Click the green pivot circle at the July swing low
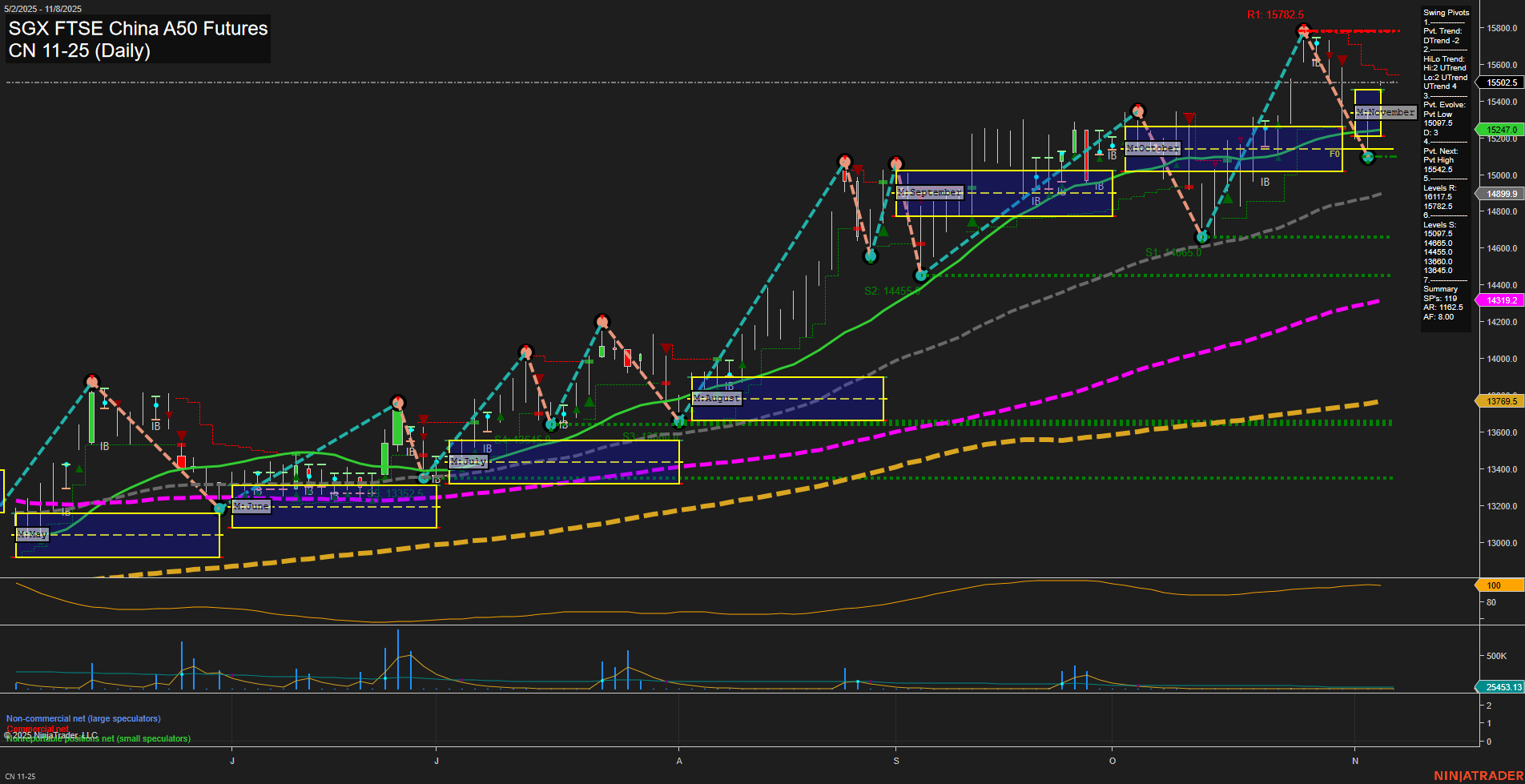 point(424,477)
